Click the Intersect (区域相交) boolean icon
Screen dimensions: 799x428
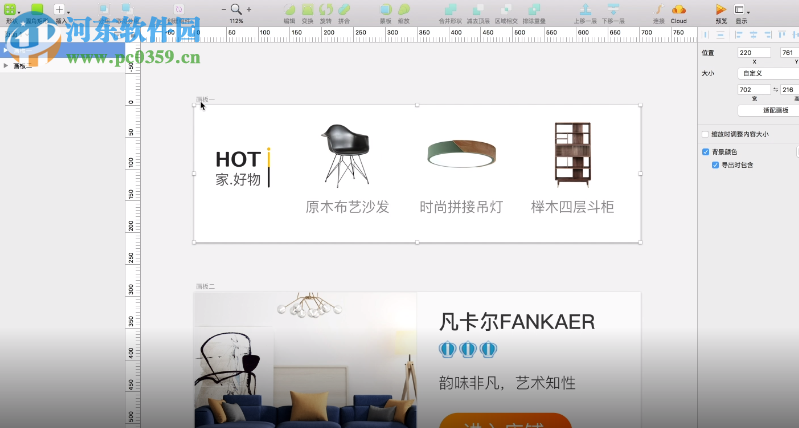point(506,10)
